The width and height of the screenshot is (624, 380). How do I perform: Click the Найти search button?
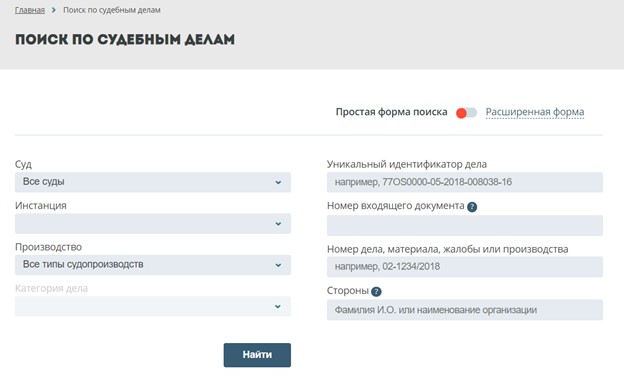257,355
